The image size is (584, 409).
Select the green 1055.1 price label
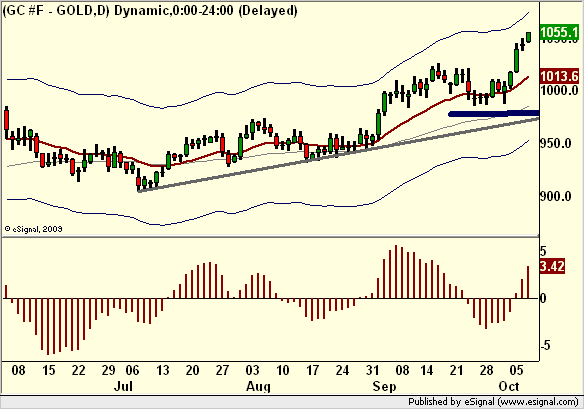pos(560,32)
